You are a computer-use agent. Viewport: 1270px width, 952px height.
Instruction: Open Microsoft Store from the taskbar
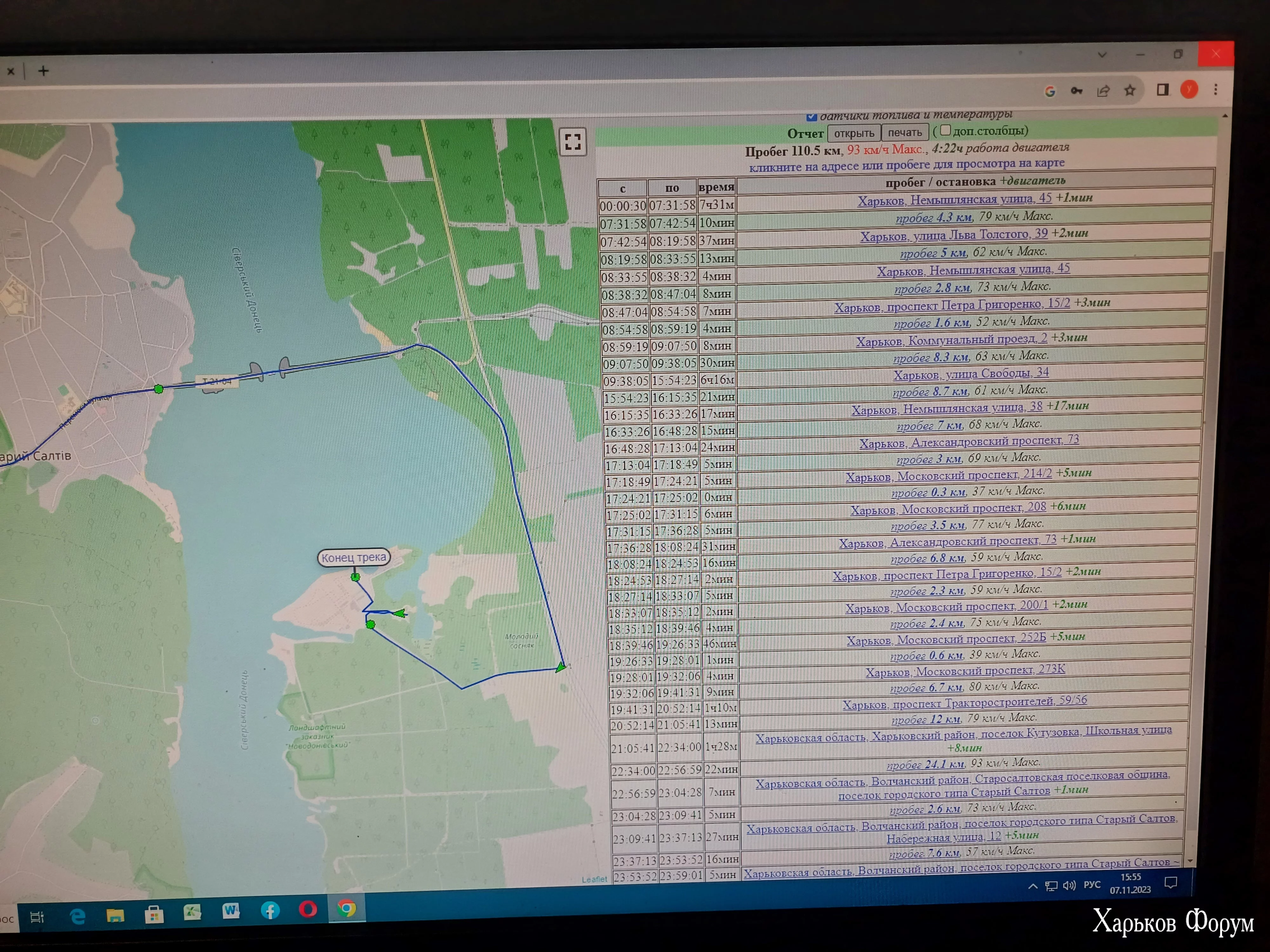(x=153, y=914)
